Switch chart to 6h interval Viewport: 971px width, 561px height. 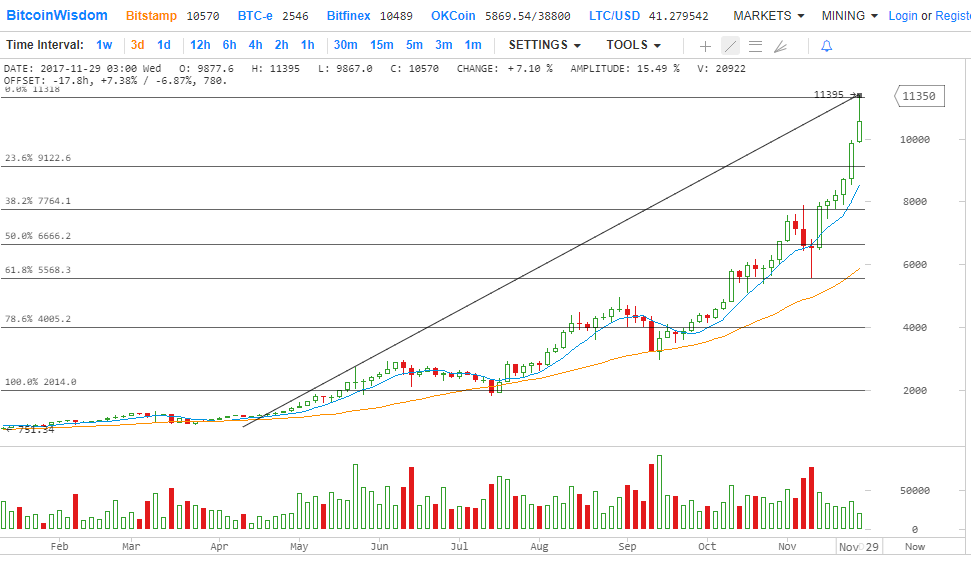pos(229,45)
